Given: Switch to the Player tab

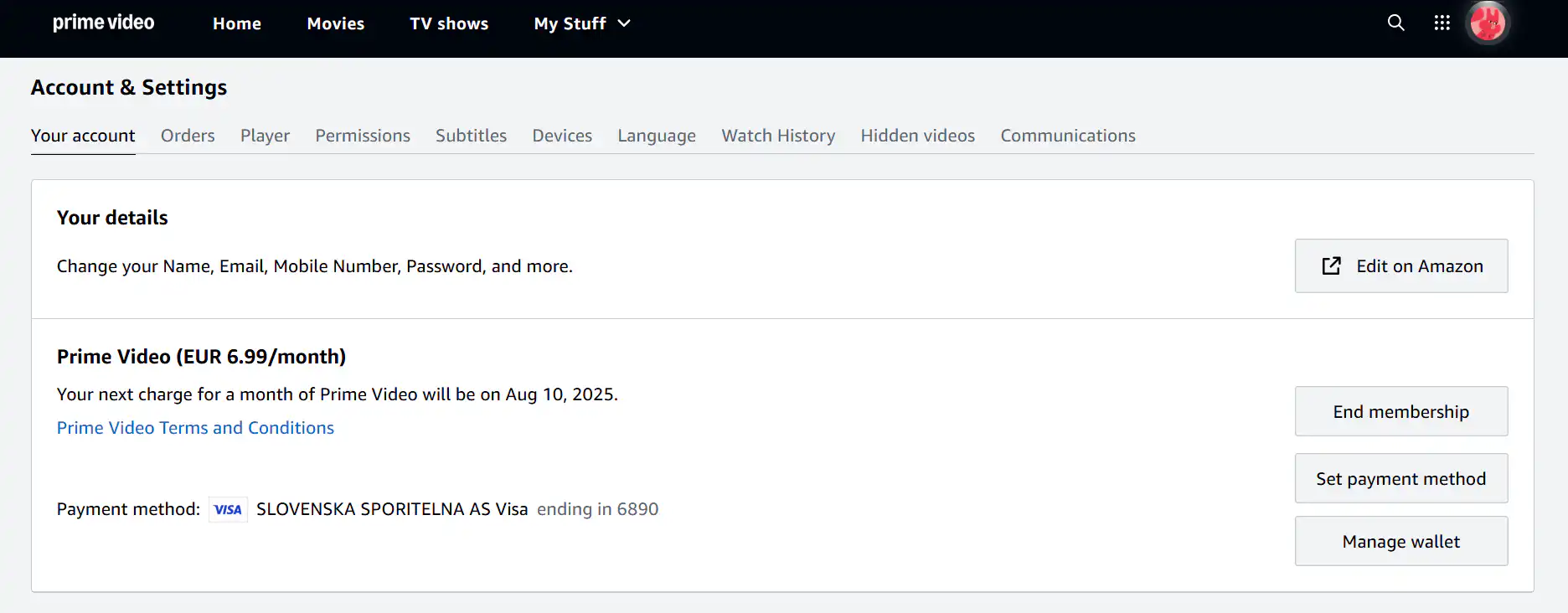Looking at the screenshot, I should pyautogui.click(x=265, y=136).
